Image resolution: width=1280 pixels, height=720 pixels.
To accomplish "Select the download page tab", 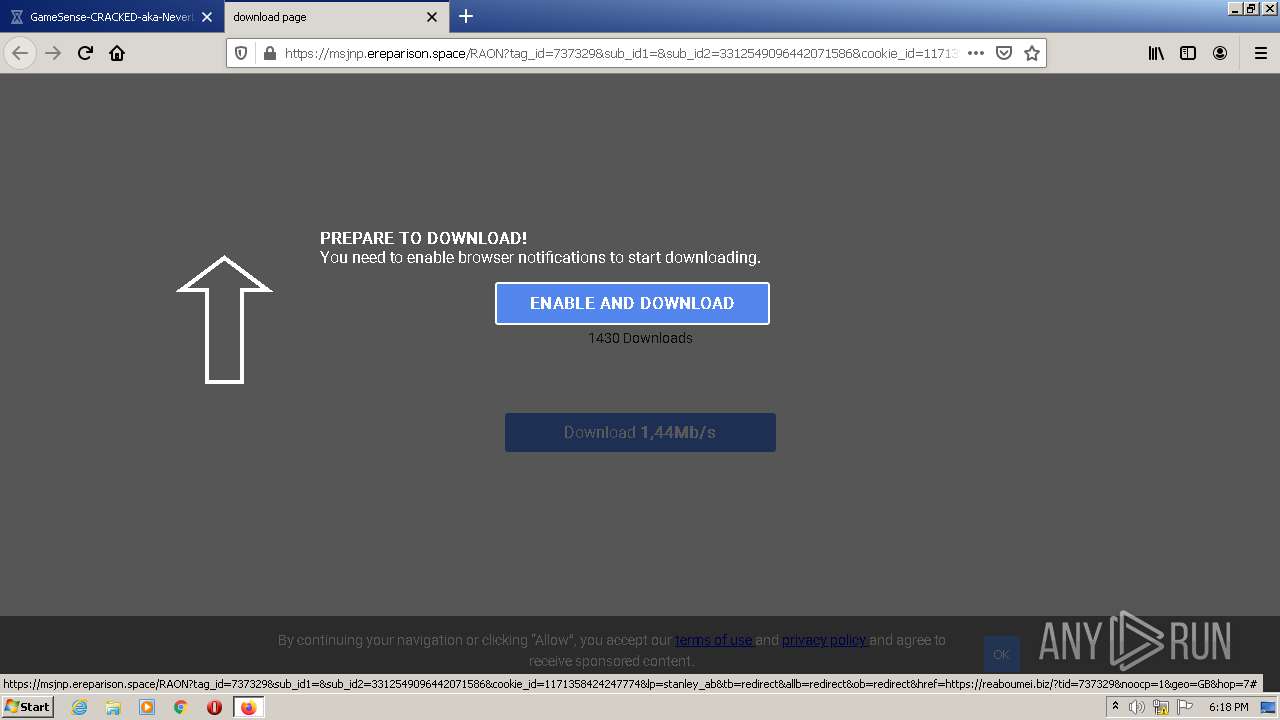I will pyautogui.click(x=336, y=17).
